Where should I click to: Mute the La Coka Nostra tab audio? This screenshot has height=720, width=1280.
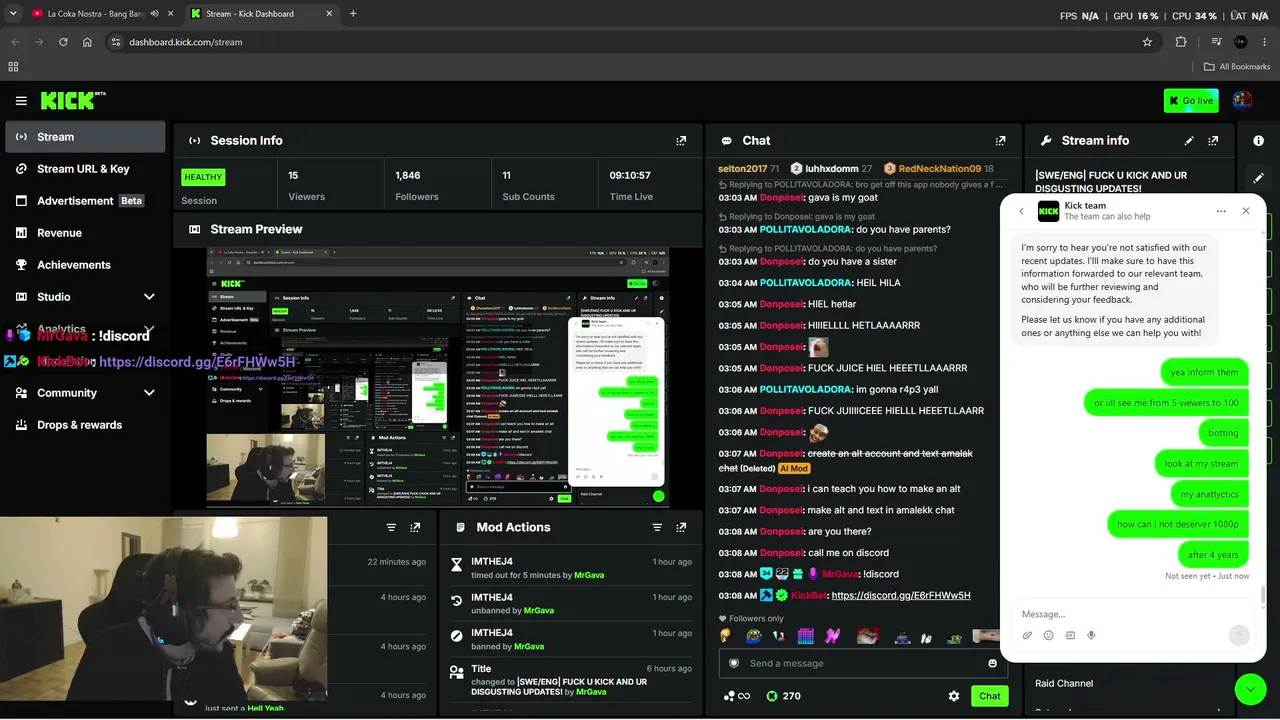coord(154,14)
